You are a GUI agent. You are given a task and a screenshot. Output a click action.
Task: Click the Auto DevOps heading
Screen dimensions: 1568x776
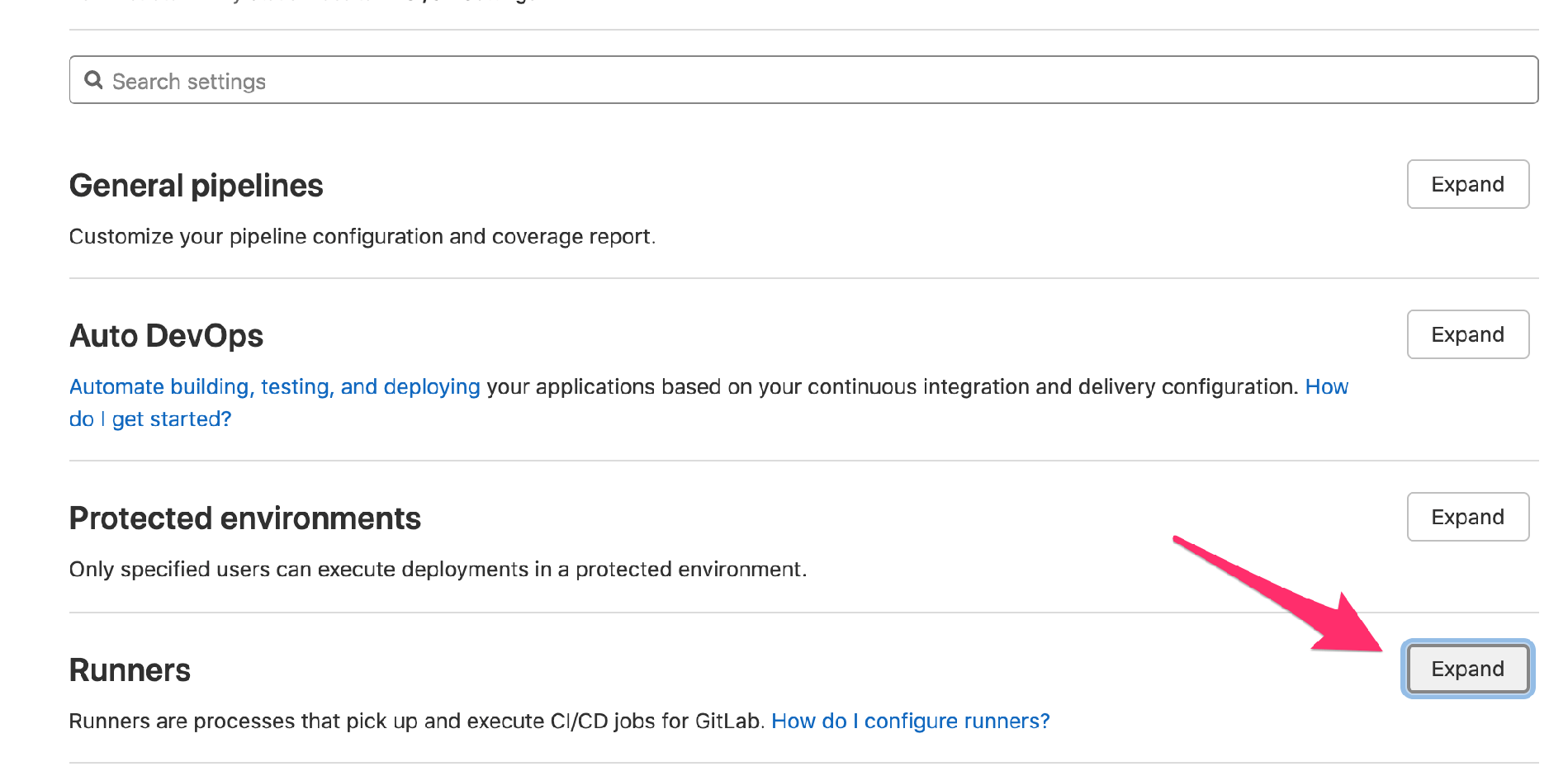click(x=166, y=336)
